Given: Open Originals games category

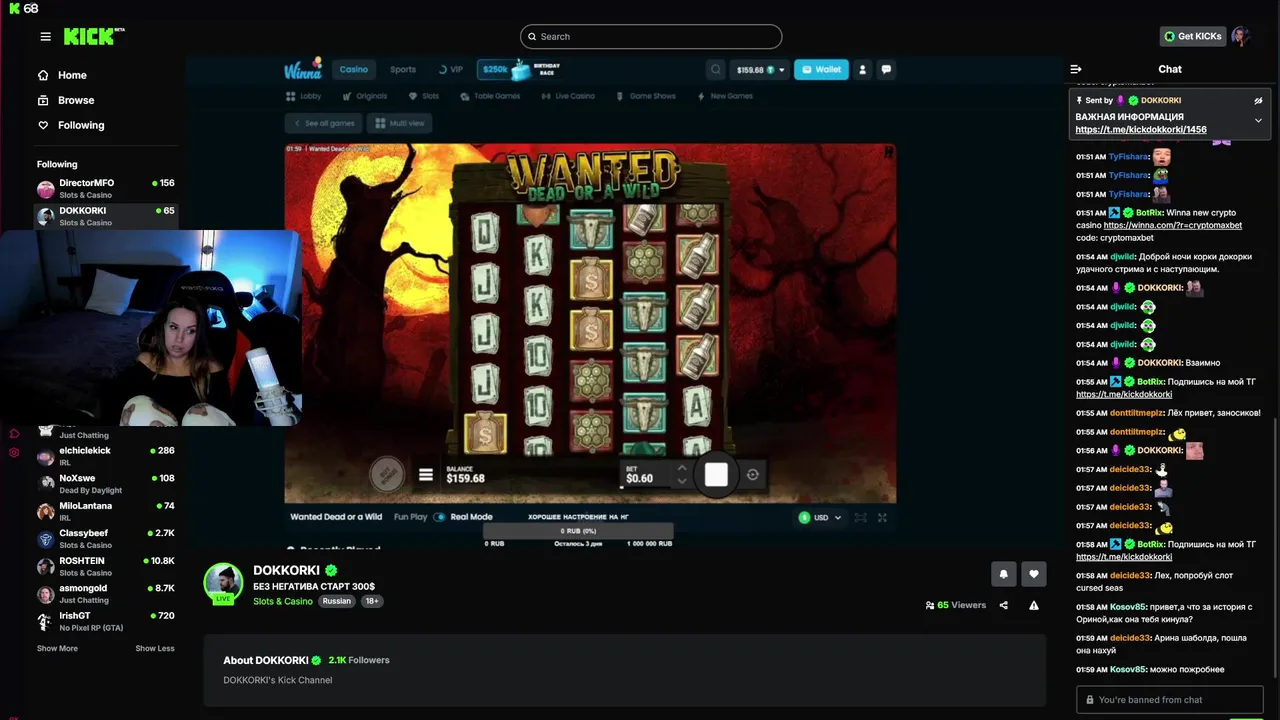Looking at the screenshot, I should point(364,96).
